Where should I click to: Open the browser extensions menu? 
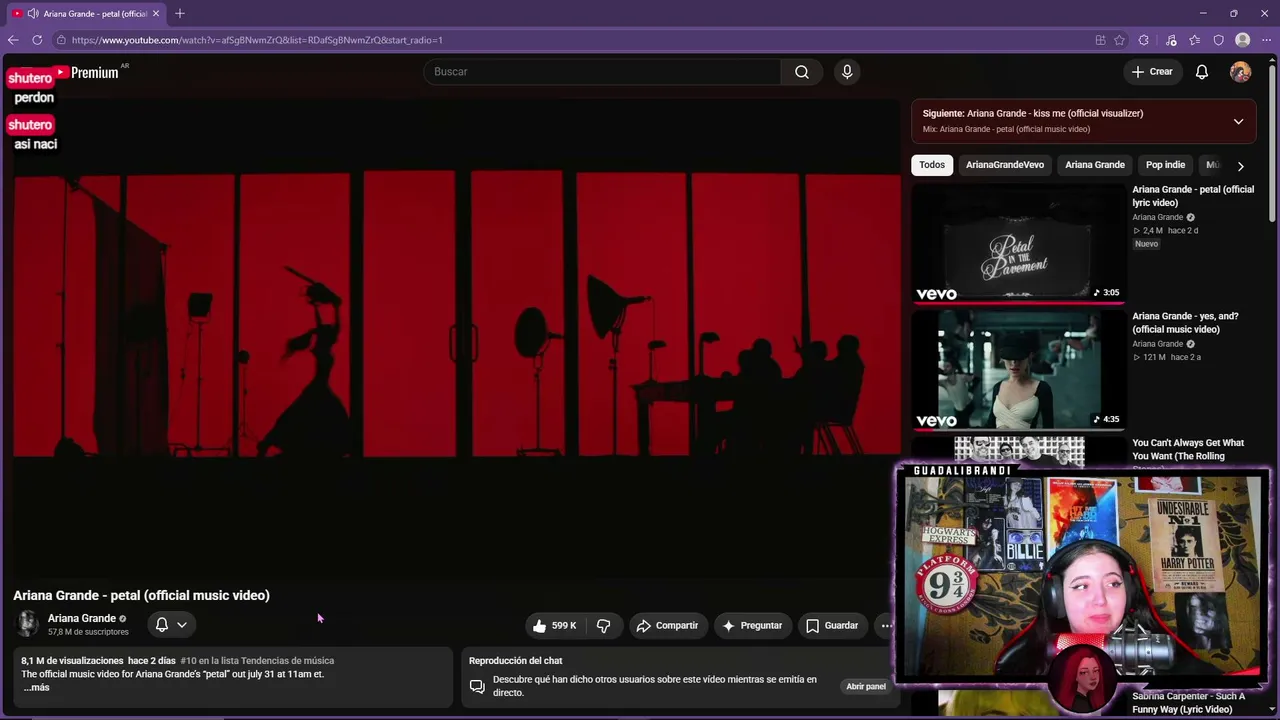1144,40
